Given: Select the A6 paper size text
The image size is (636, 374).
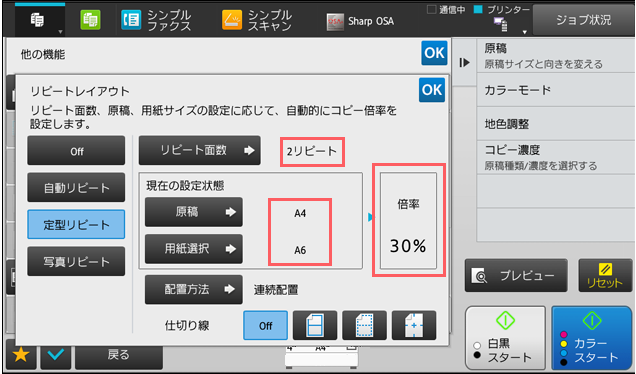Looking at the screenshot, I should (300, 250).
